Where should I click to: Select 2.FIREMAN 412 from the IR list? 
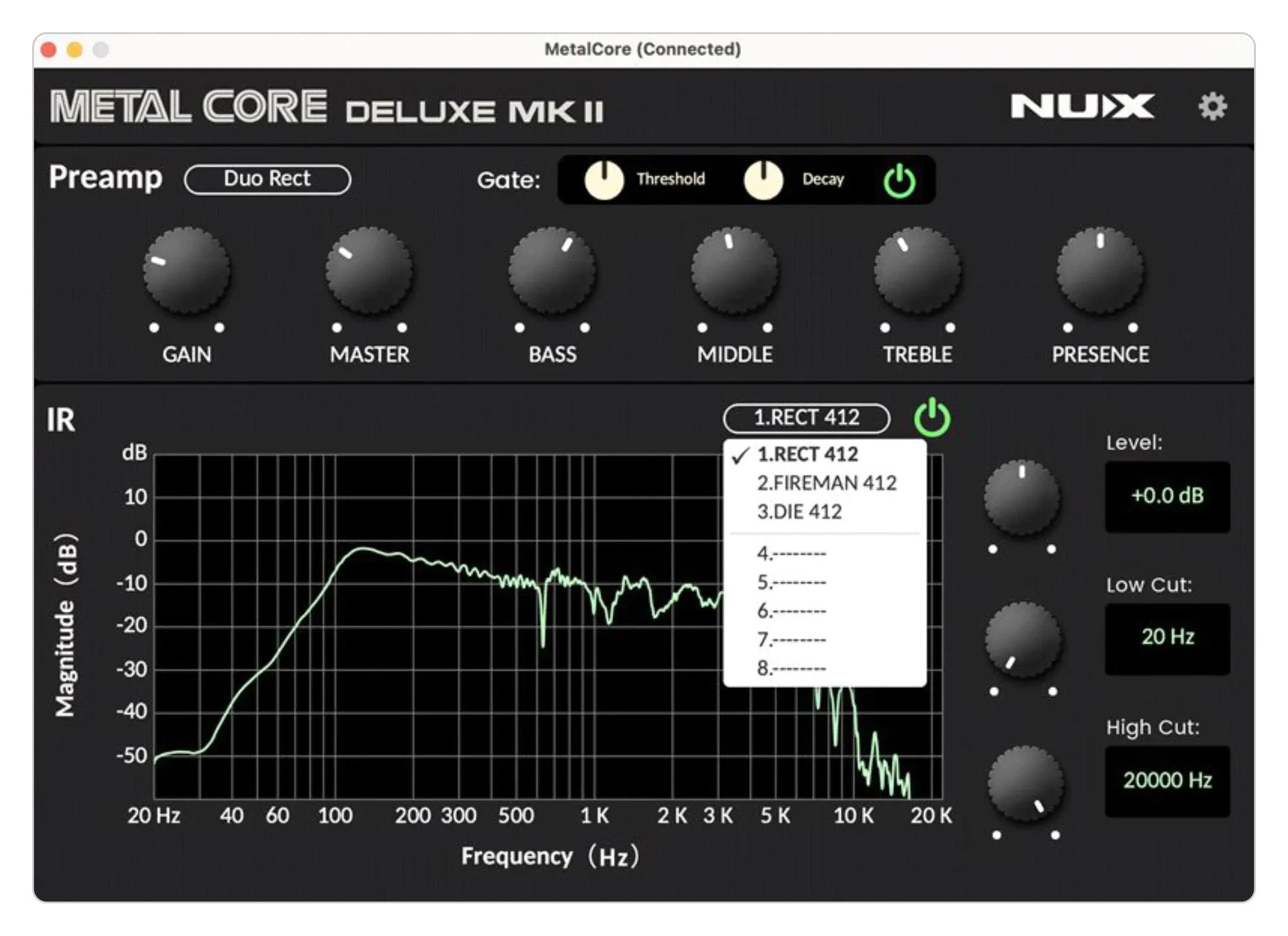pos(827,483)
